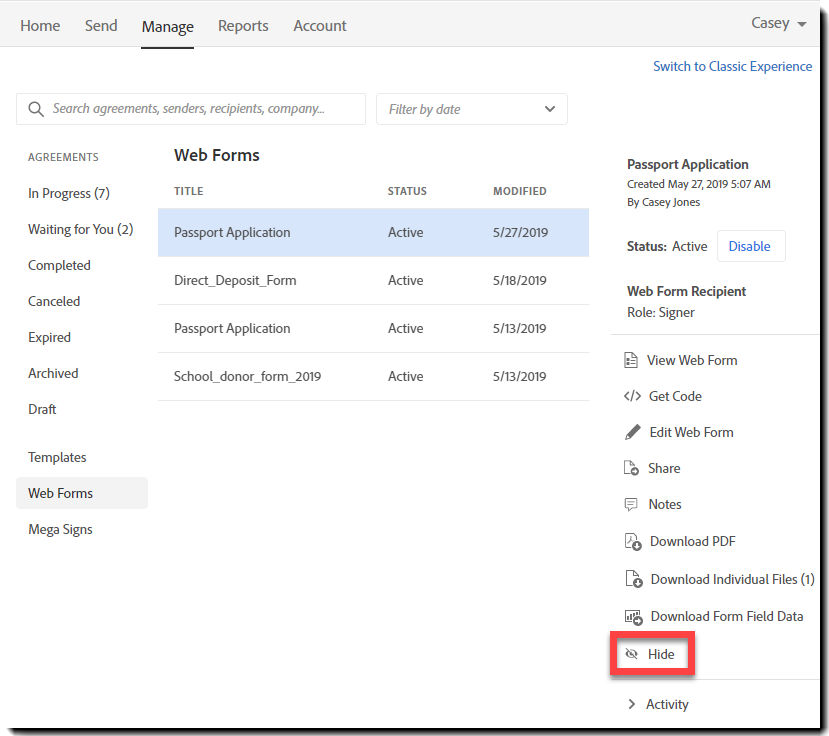The width and height of the screenshot is (829, 736).
Task: Click the Edit Web Form pencil icon
Action: point(632,432)
